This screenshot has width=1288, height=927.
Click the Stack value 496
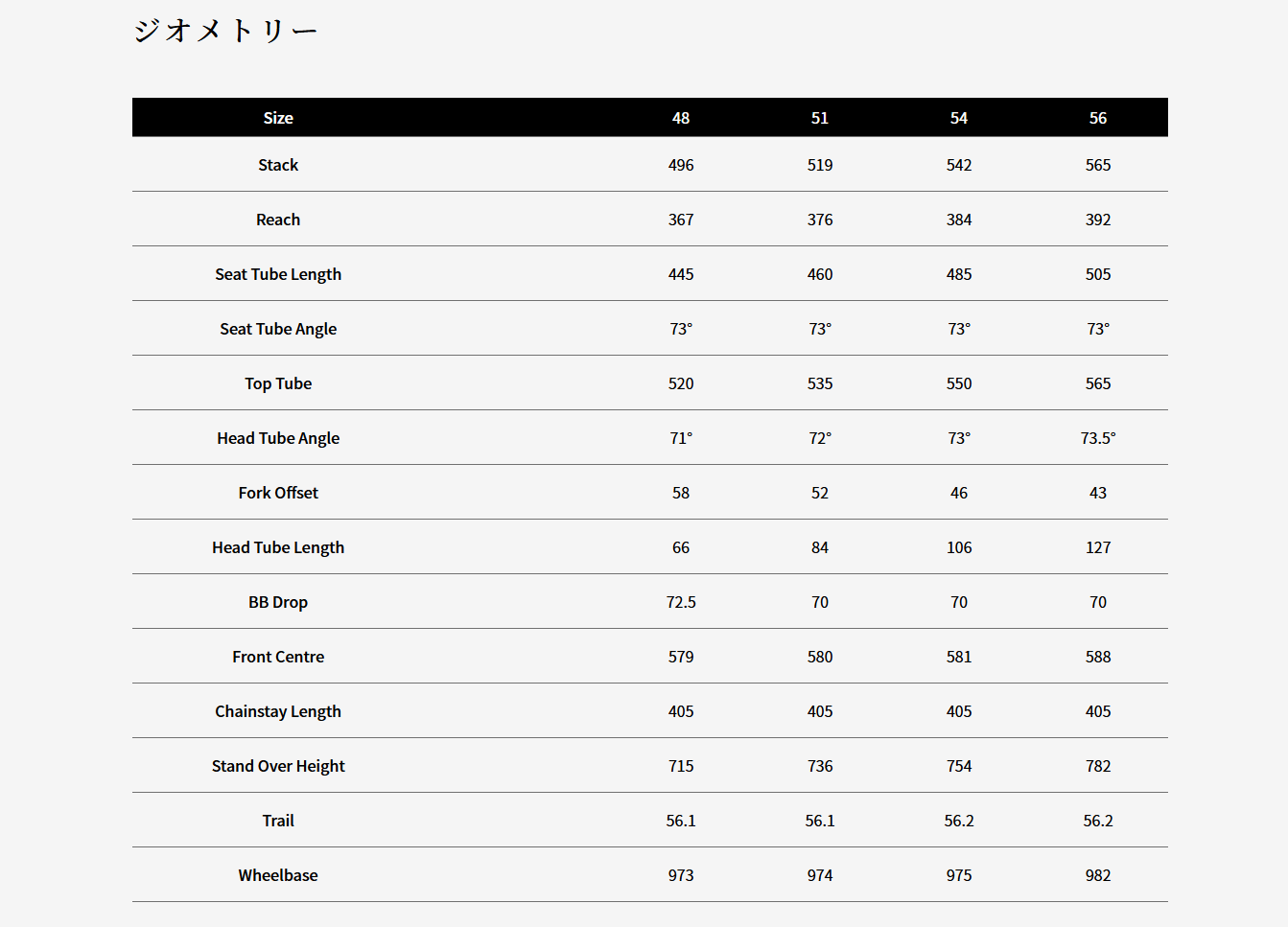point(681,165)
